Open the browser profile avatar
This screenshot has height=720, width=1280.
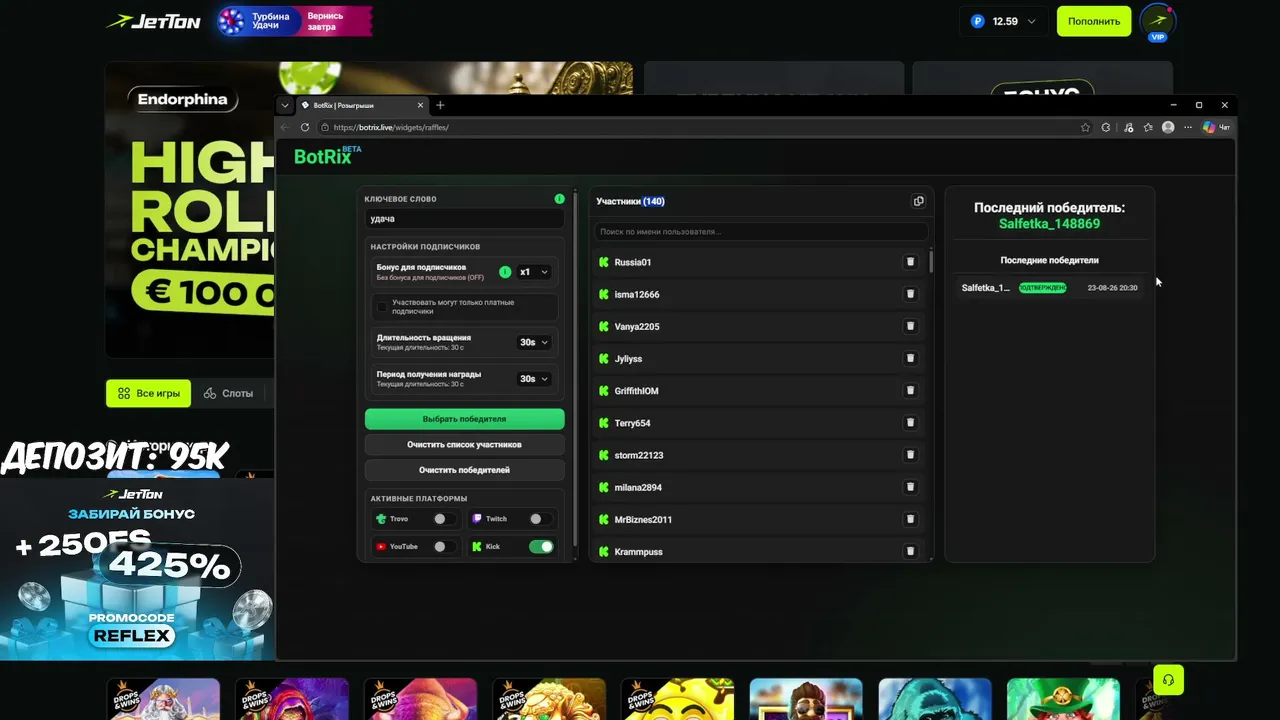tap(1168, 127)
